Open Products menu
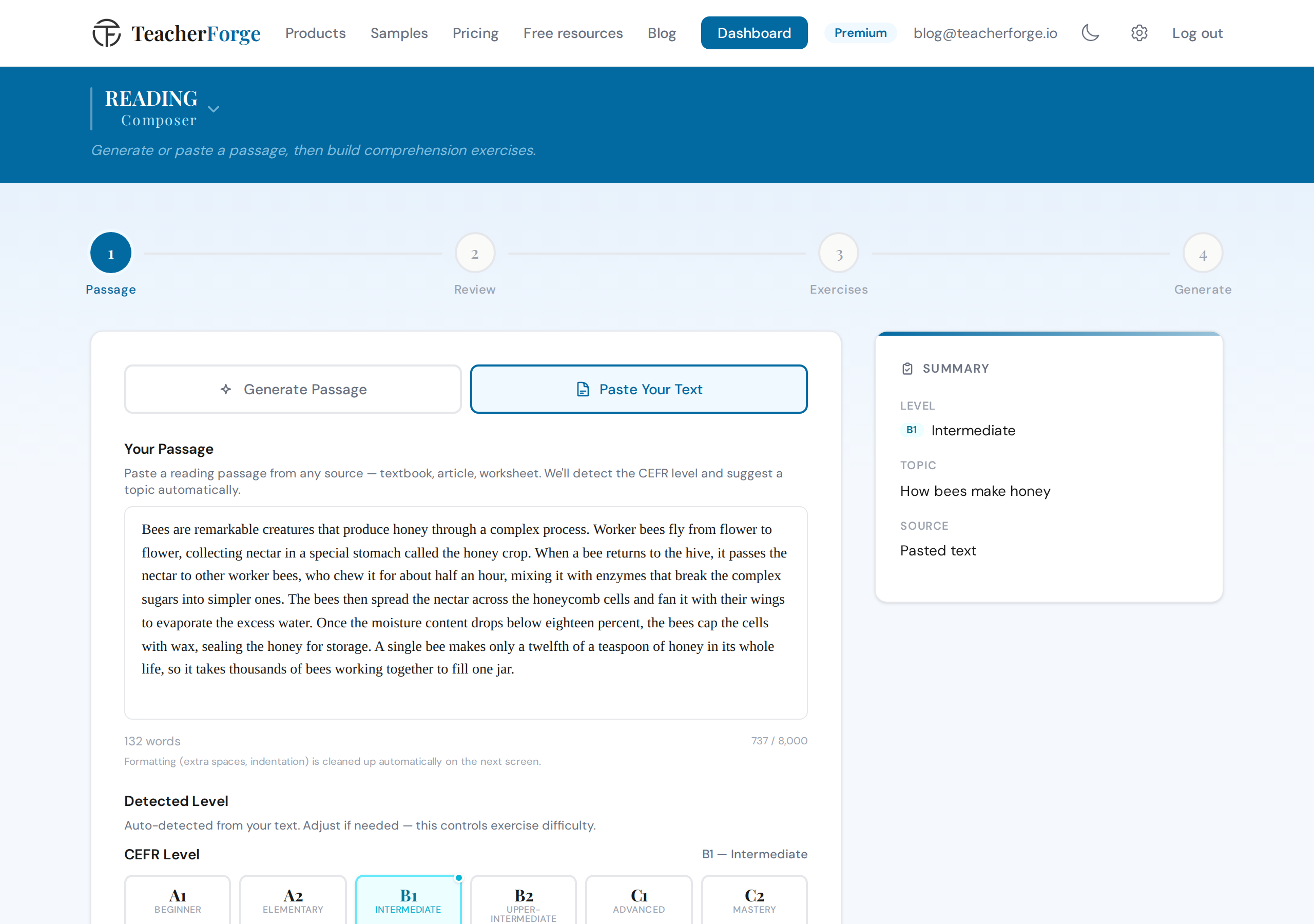Image resolution: width=1314 pixels, height=924 pixels. click(315, 33)
